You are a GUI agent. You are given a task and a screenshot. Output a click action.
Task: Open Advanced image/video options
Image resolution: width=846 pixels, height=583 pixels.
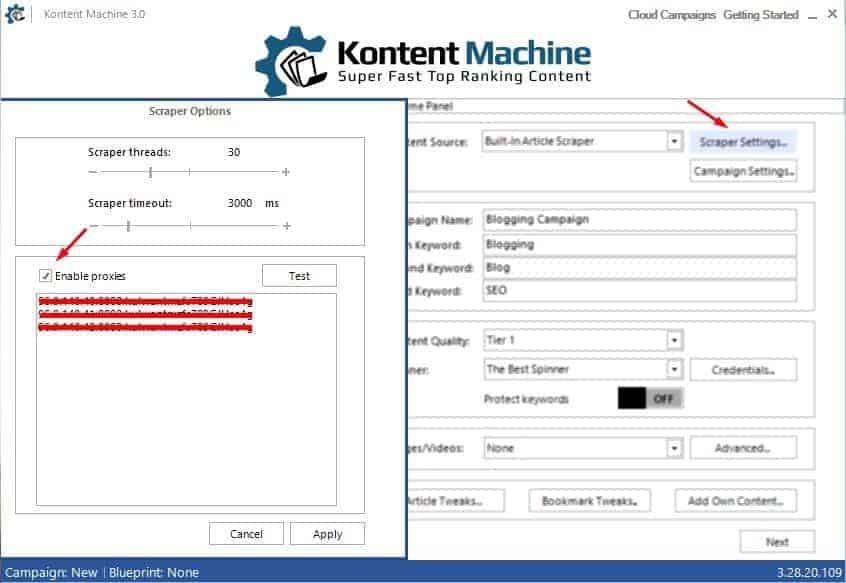[743, 448]
